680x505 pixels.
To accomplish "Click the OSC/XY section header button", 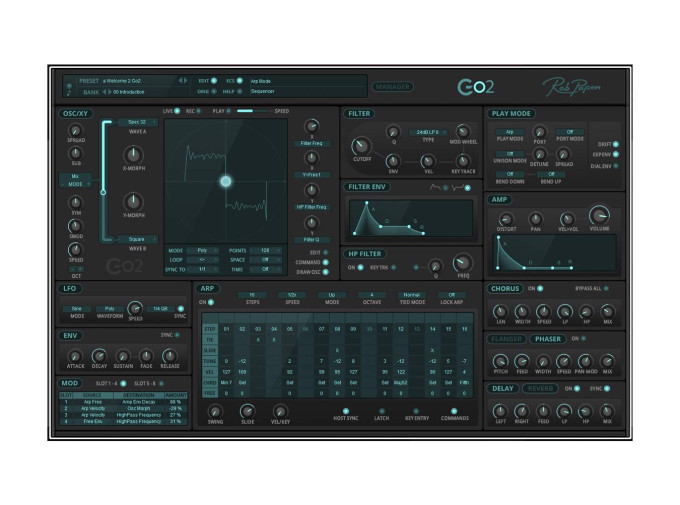I will pos(77,113).
